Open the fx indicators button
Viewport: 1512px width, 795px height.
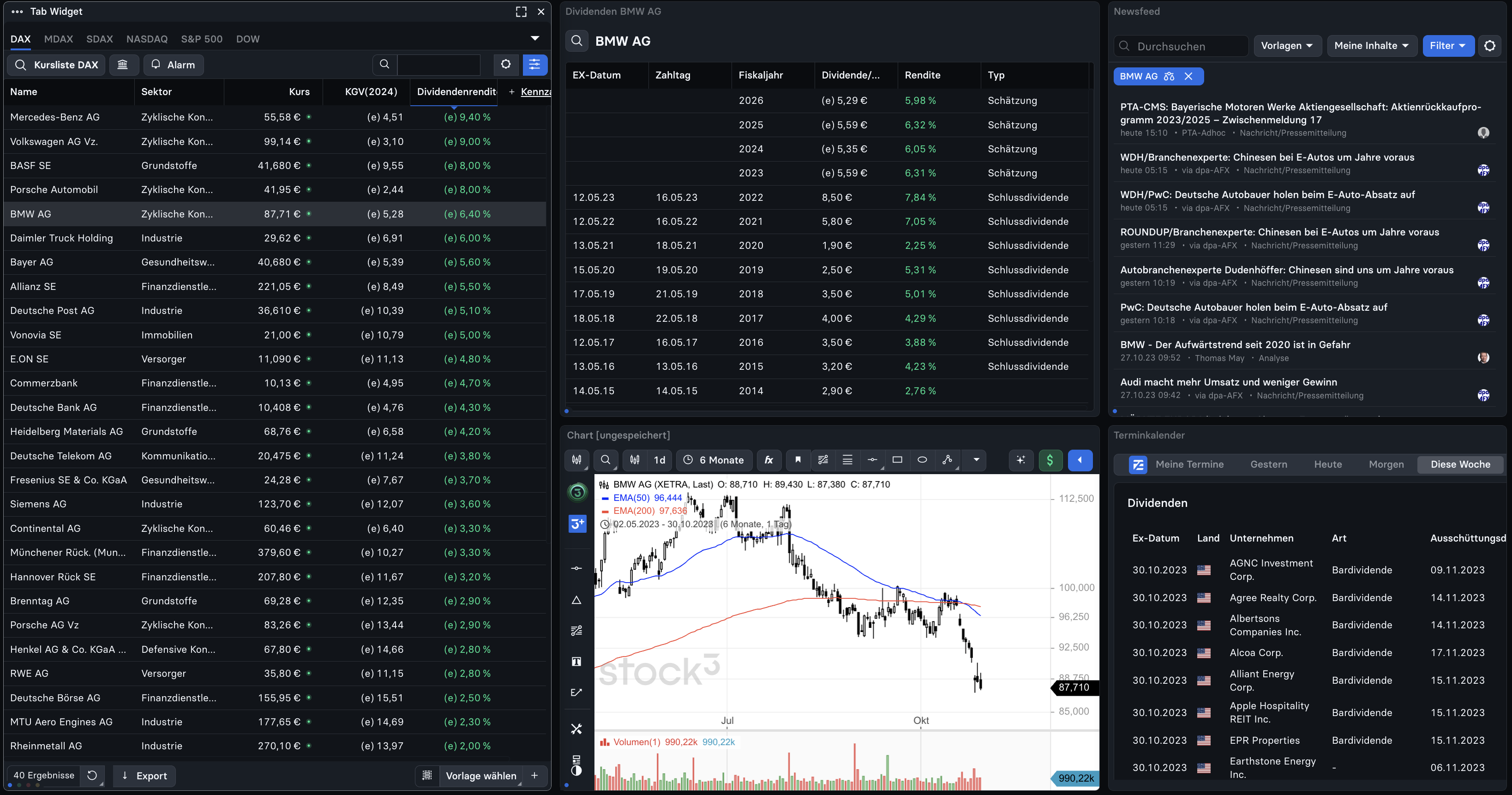coord(769,460)
